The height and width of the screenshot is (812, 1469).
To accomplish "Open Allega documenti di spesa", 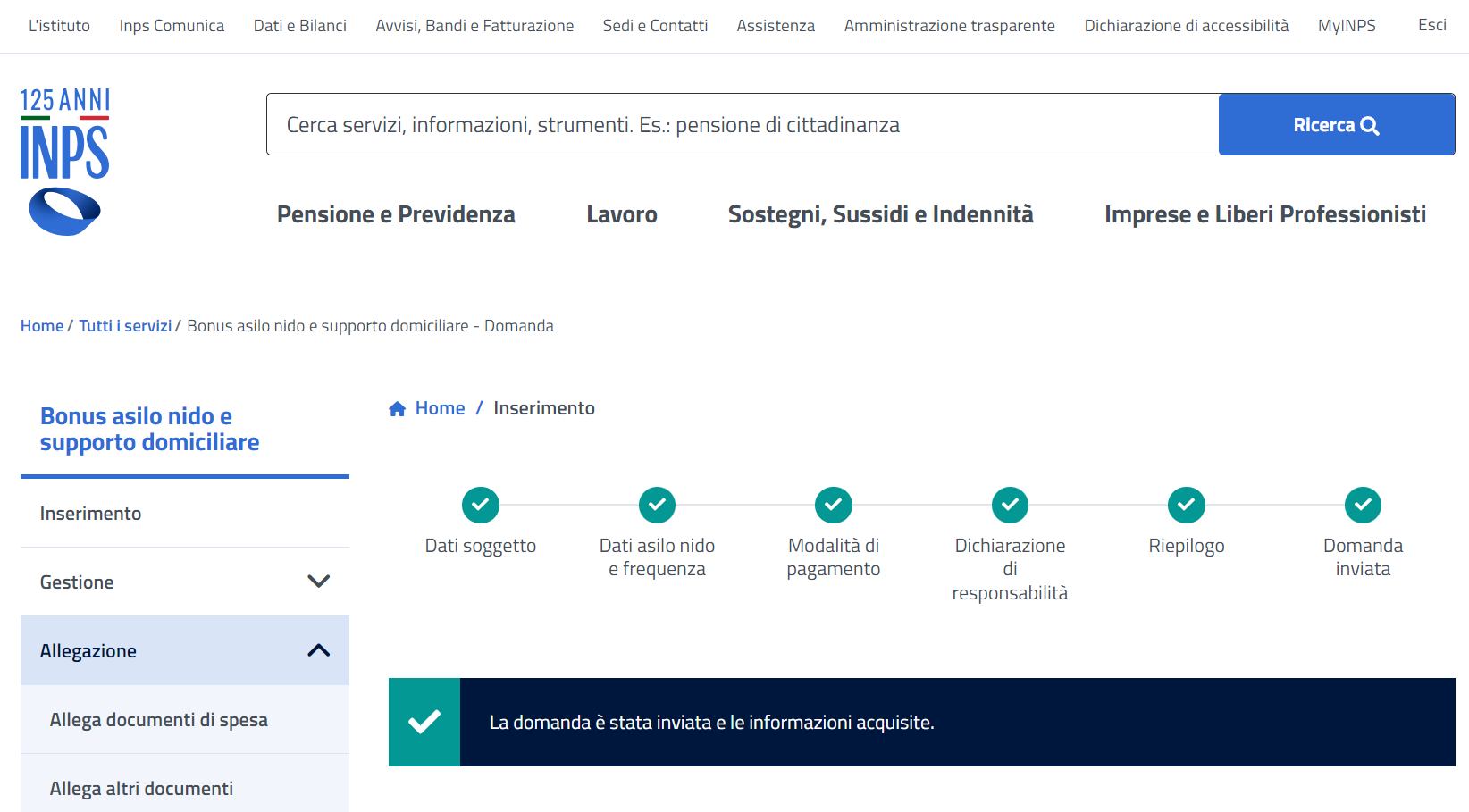I will (185, 719).
